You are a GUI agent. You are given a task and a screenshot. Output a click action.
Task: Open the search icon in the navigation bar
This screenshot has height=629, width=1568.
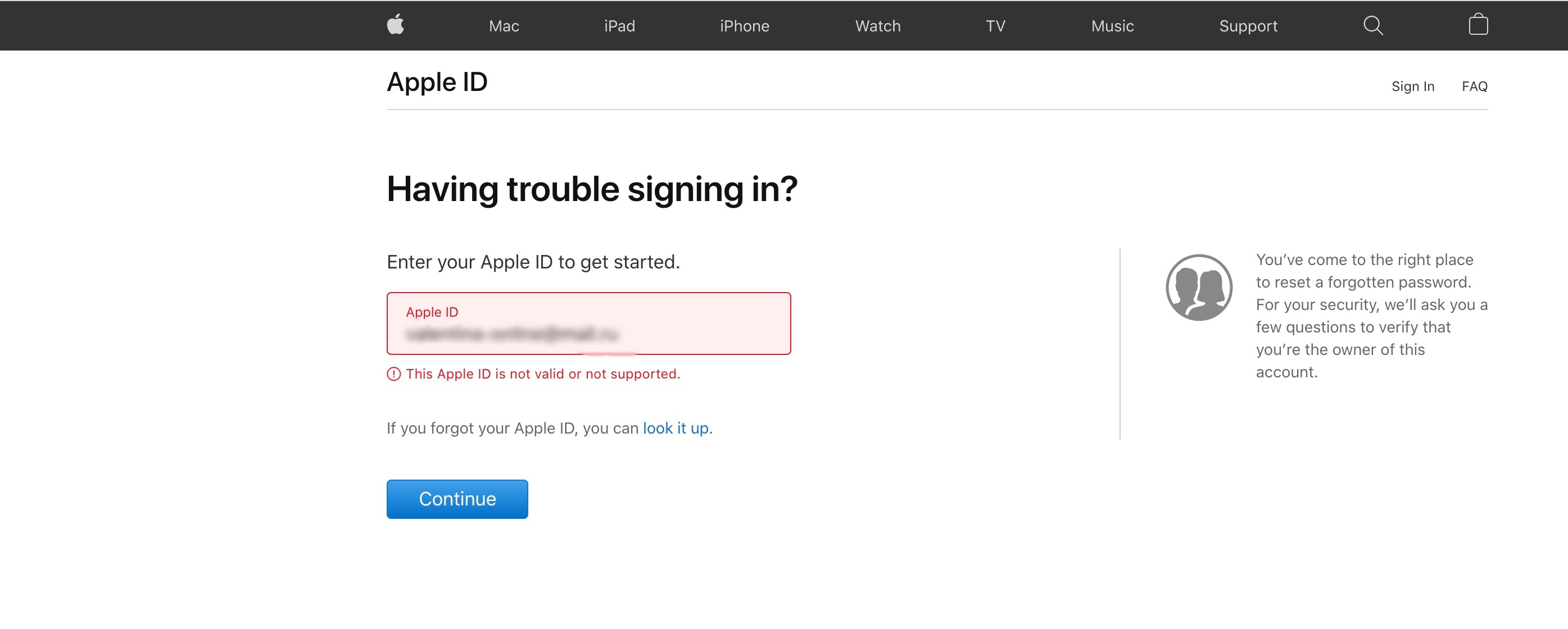1373,25
